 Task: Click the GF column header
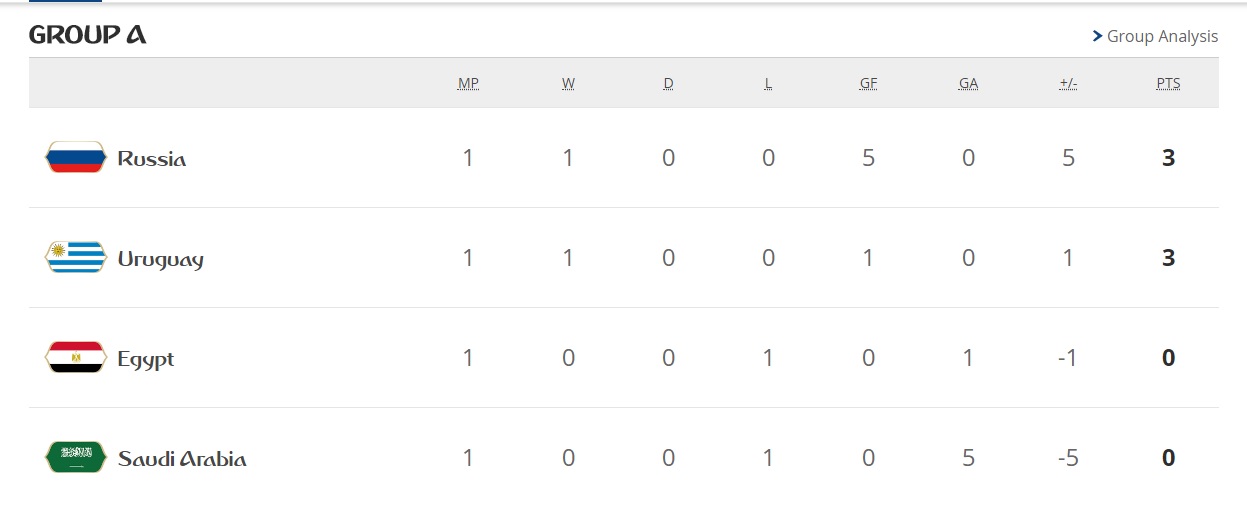point(868,83)
